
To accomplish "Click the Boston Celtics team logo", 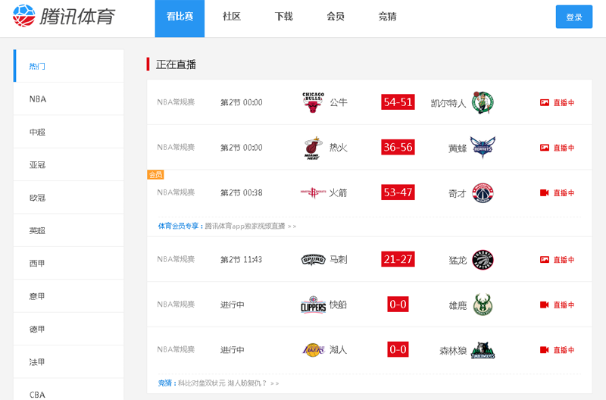I will point(482,102).
